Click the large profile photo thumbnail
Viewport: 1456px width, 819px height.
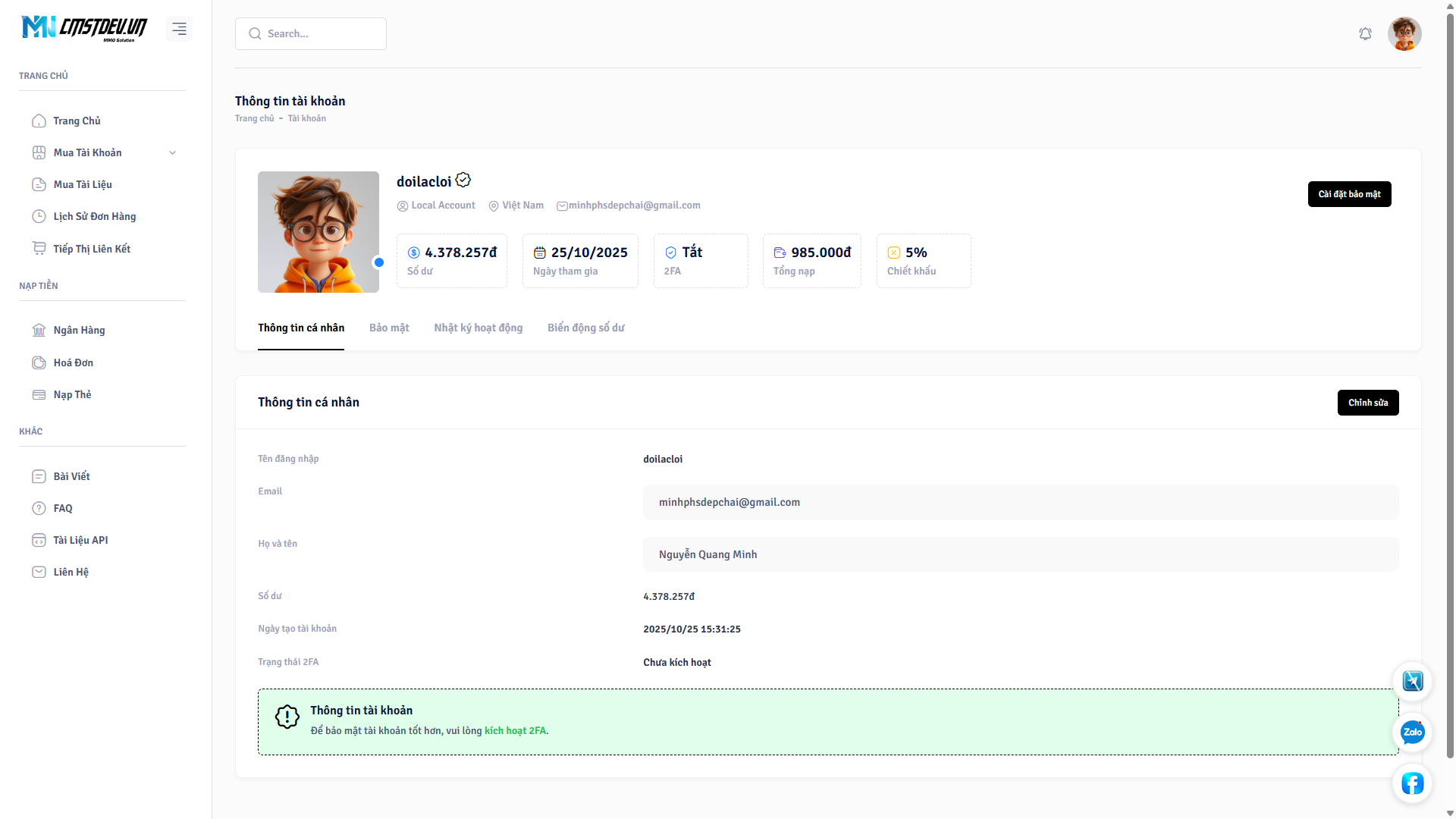tap(318, 232)
